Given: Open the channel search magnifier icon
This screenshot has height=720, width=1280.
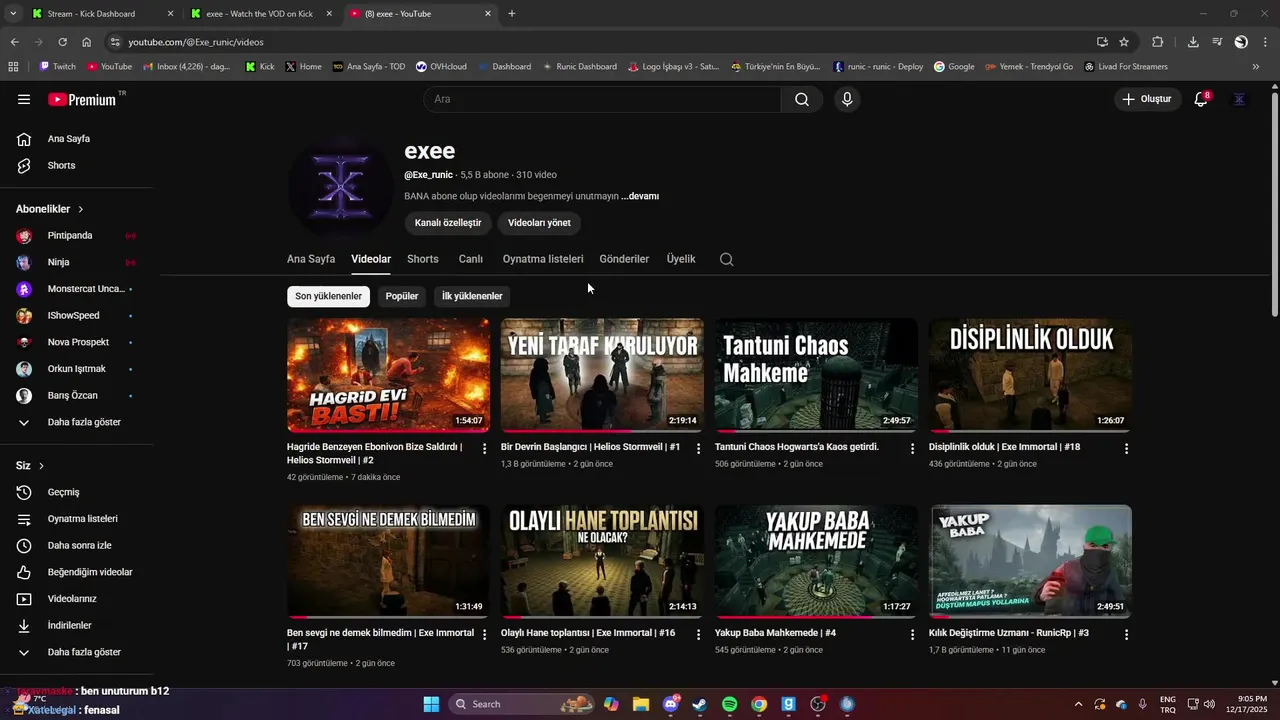Looking at the screenshot, I should coord(727,259).
